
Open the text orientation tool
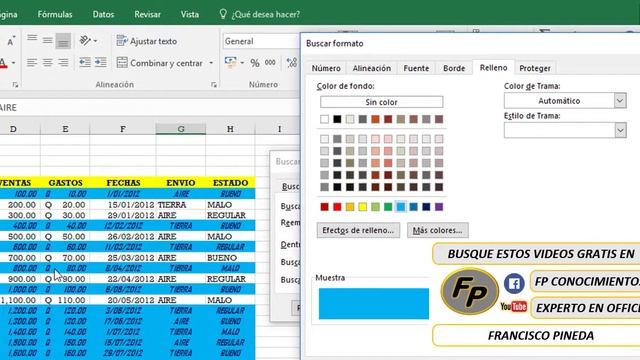tap(85, 40)
